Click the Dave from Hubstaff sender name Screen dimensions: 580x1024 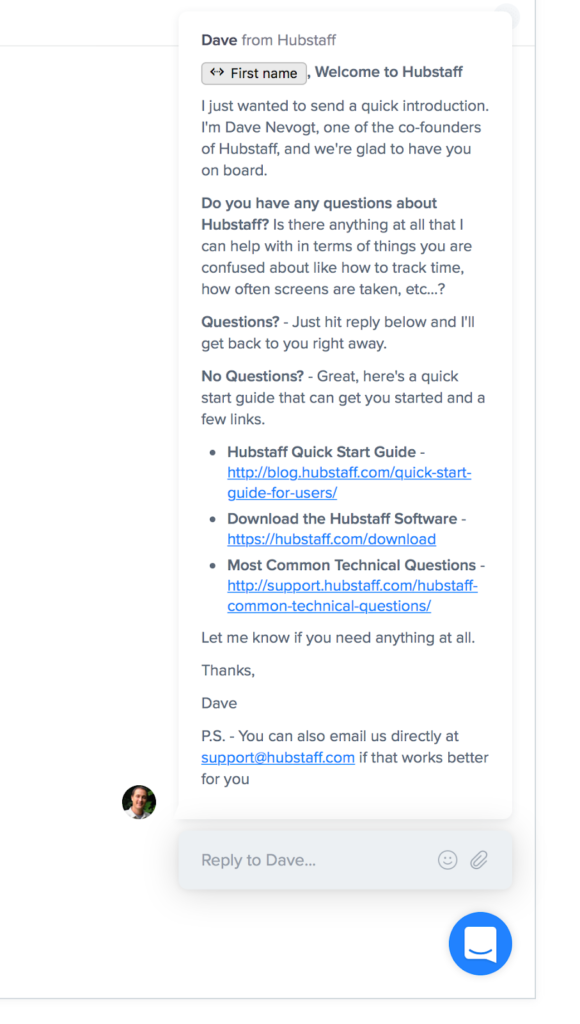pos(268,40)
